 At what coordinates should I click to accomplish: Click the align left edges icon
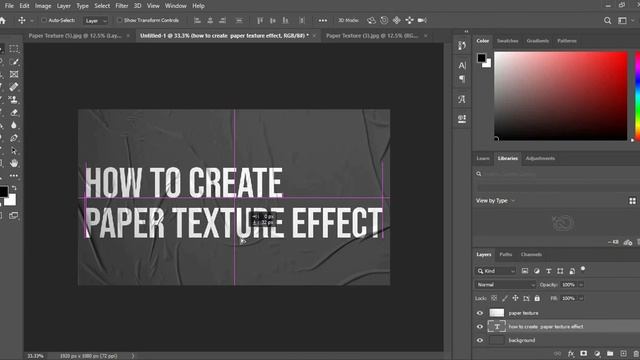pyautogui.click(x=198, y=20)
